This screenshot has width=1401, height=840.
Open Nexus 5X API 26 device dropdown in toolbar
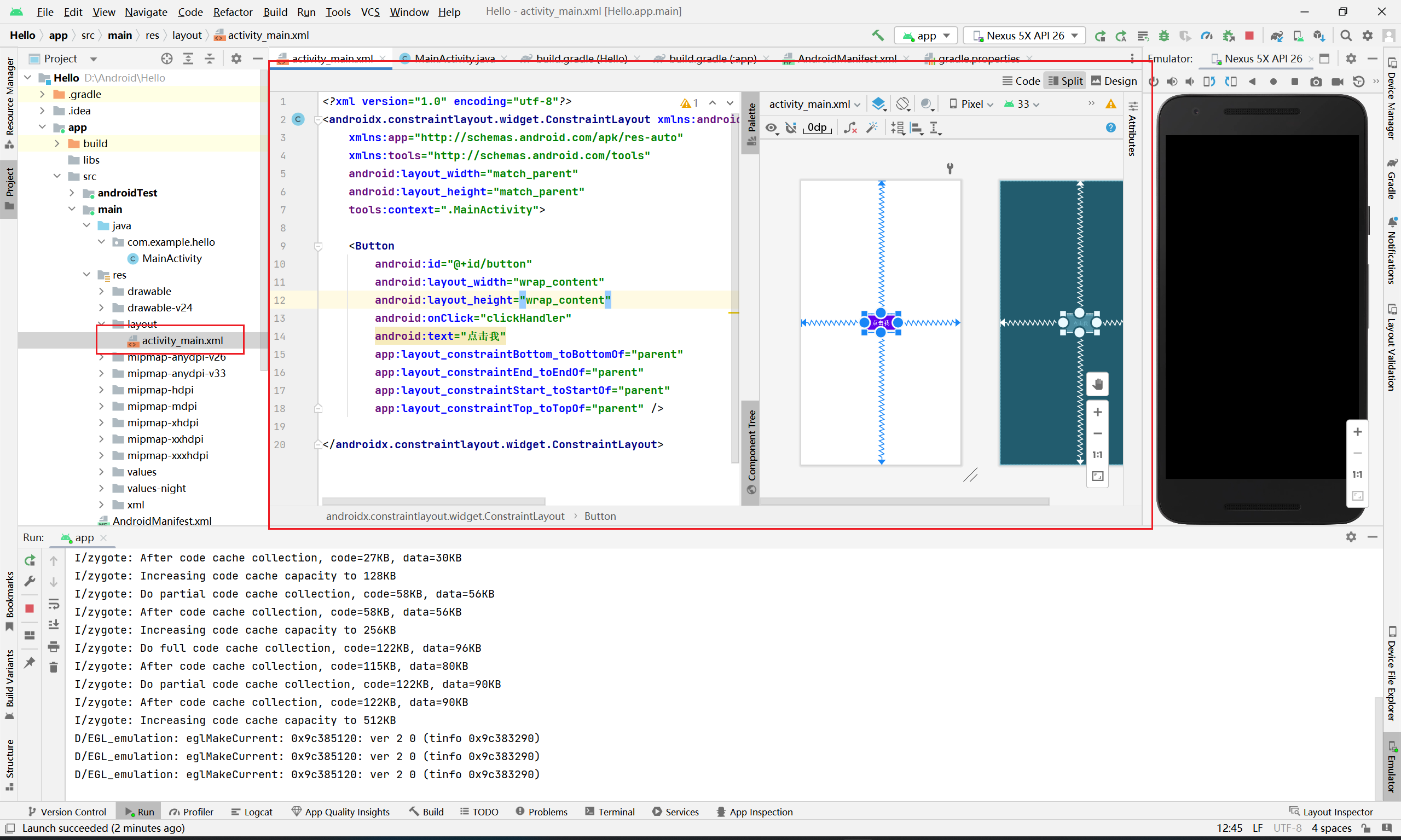[x=1024, y=36]
